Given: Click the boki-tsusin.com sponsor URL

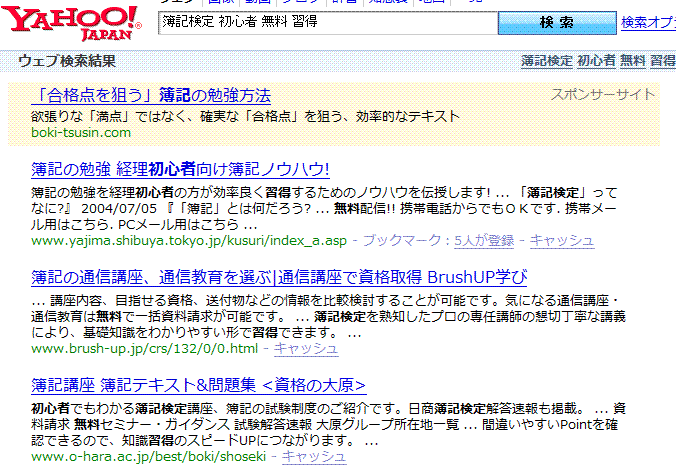Looking at the screenshot, I should [x=81, y=132].
